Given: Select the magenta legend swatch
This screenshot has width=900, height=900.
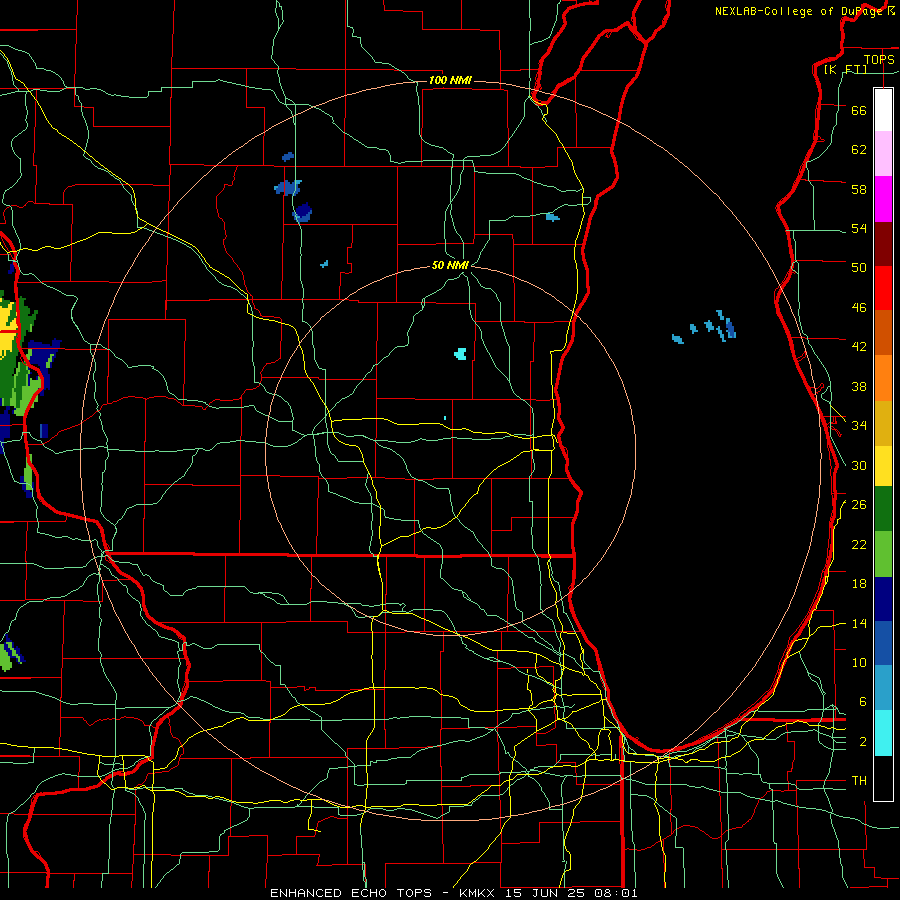Looking at the screenshot, I should tap(883, 199).
